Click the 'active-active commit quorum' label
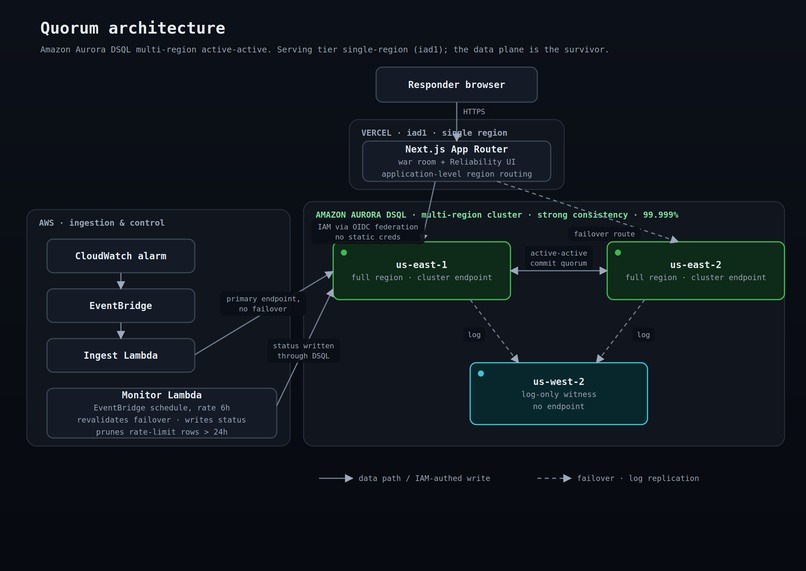This screenshot has height=571, width=806. point(559,258)
